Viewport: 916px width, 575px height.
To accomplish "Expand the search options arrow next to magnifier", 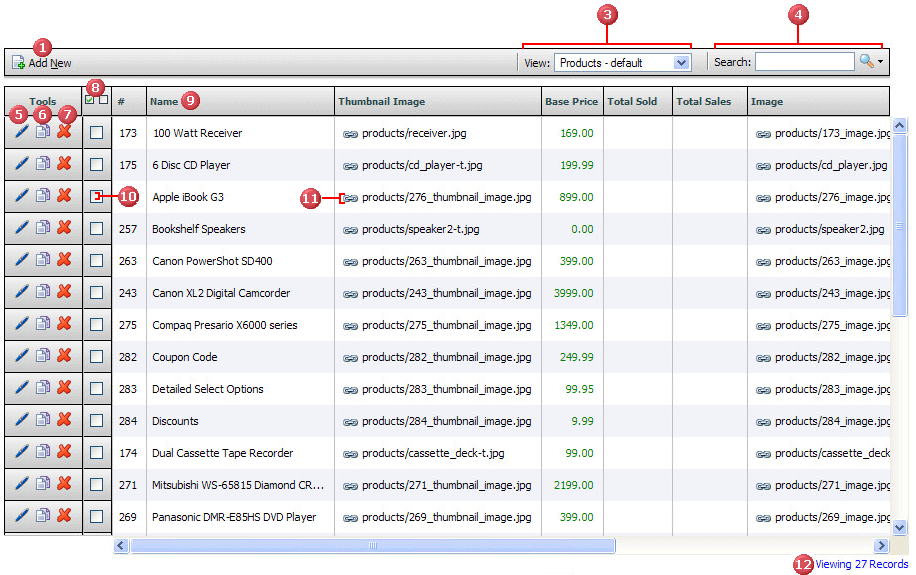I will [x=880, y=63].
